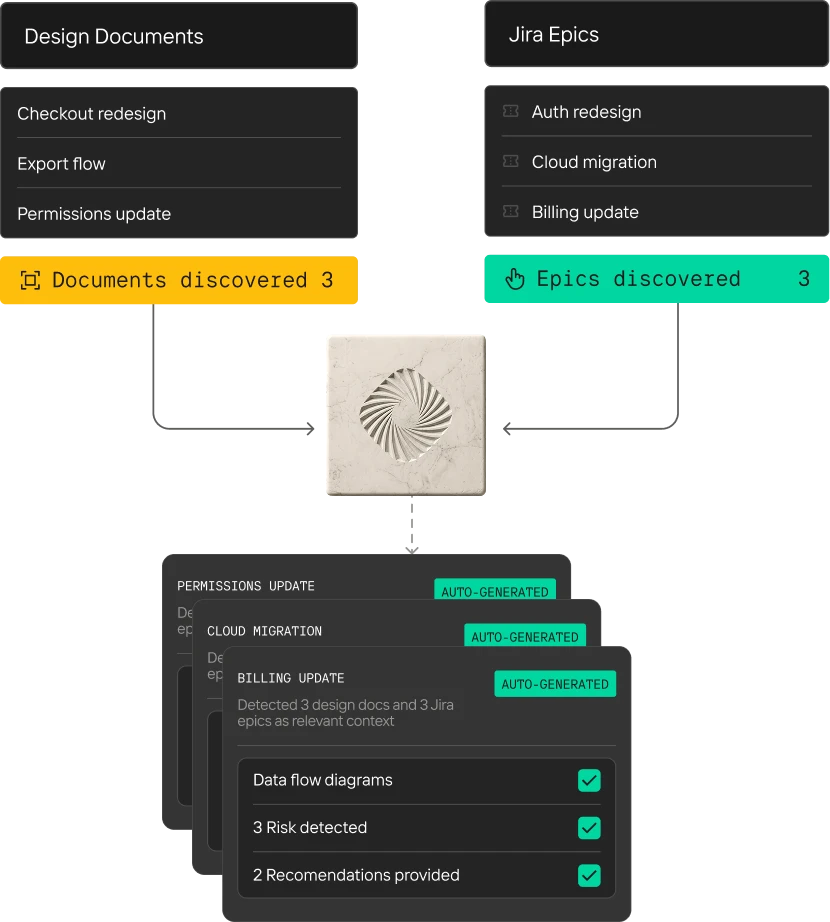Open the Design Documents header
The image size is (830, 922).
click(x=179, y=36)
